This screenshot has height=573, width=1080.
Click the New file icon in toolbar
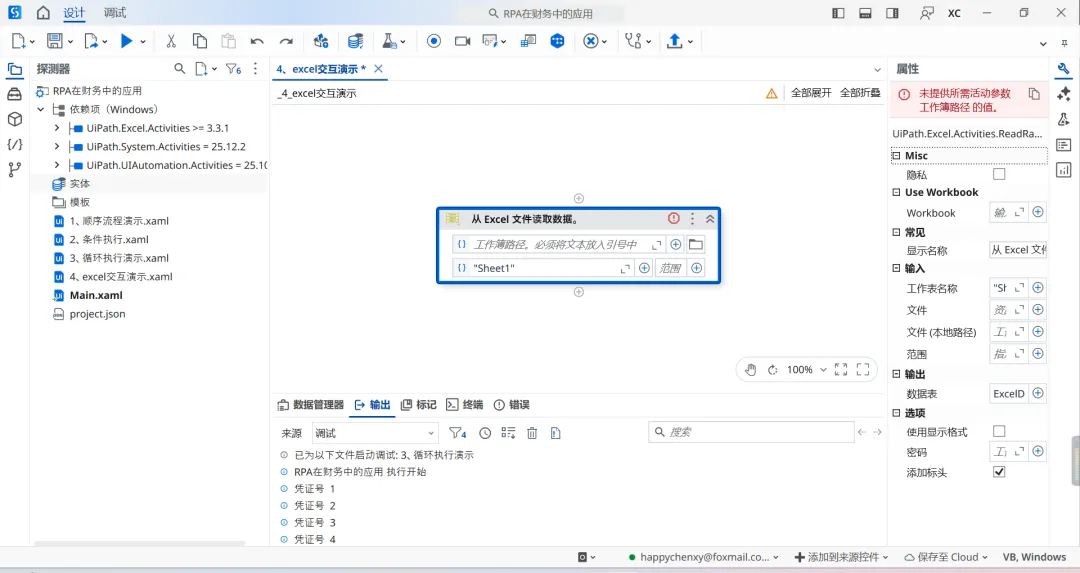tap(19, 41)
